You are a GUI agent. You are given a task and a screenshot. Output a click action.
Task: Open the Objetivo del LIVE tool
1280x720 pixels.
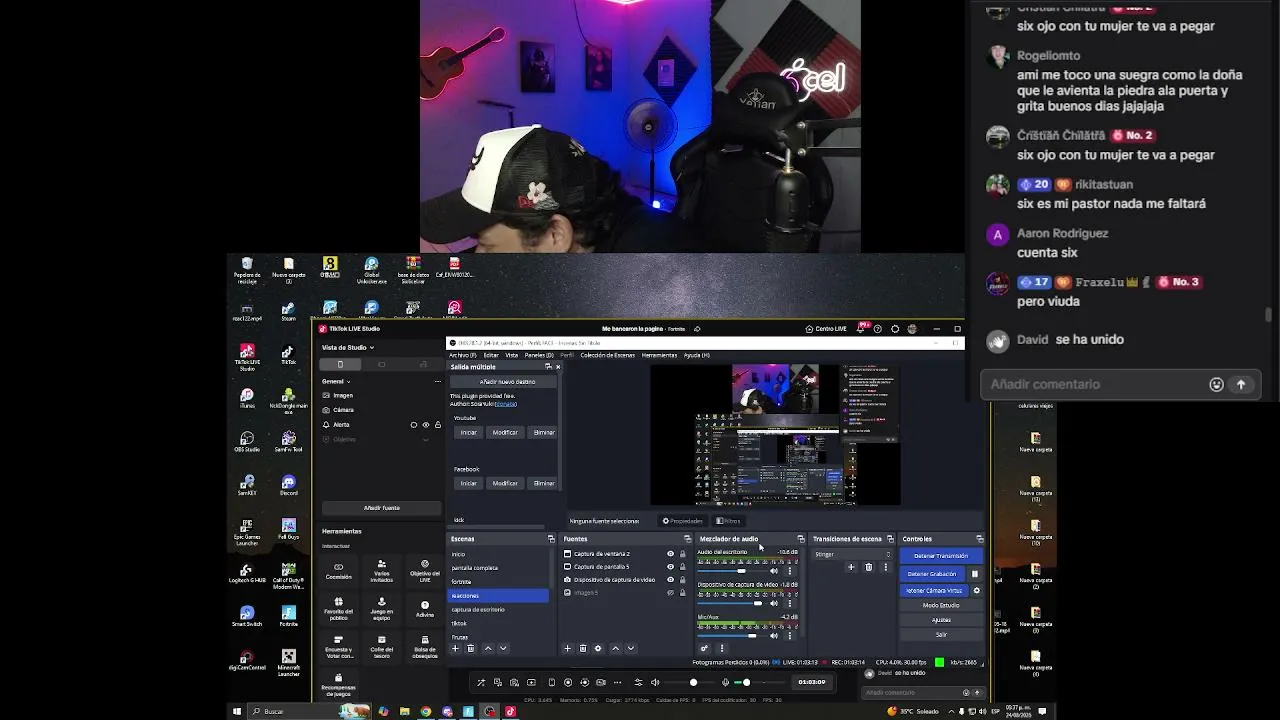(424, 571)
